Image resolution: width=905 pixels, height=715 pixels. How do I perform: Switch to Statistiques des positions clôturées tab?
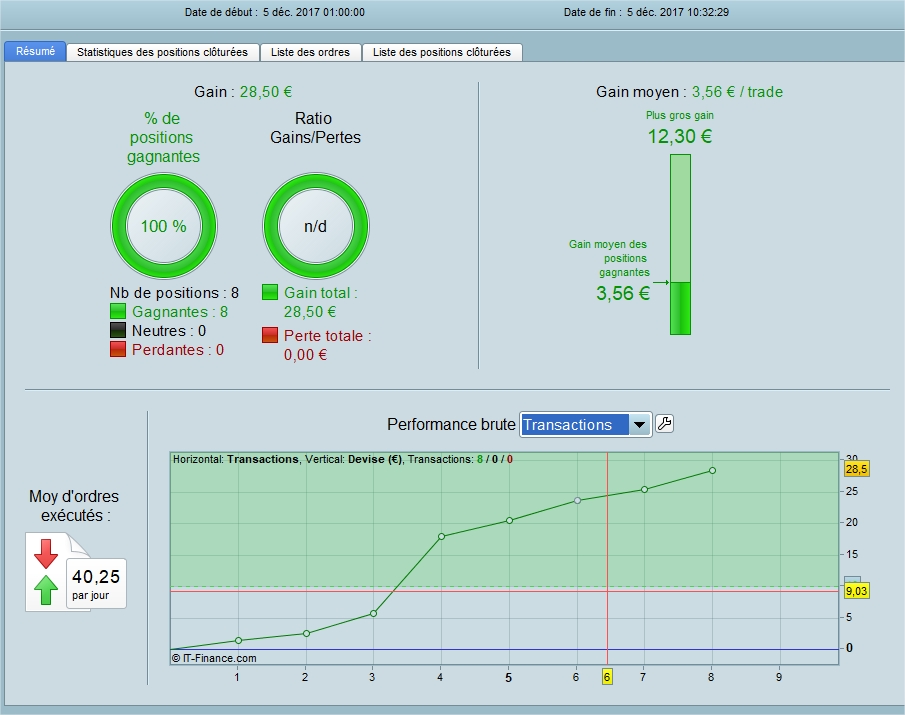point(162,52)
